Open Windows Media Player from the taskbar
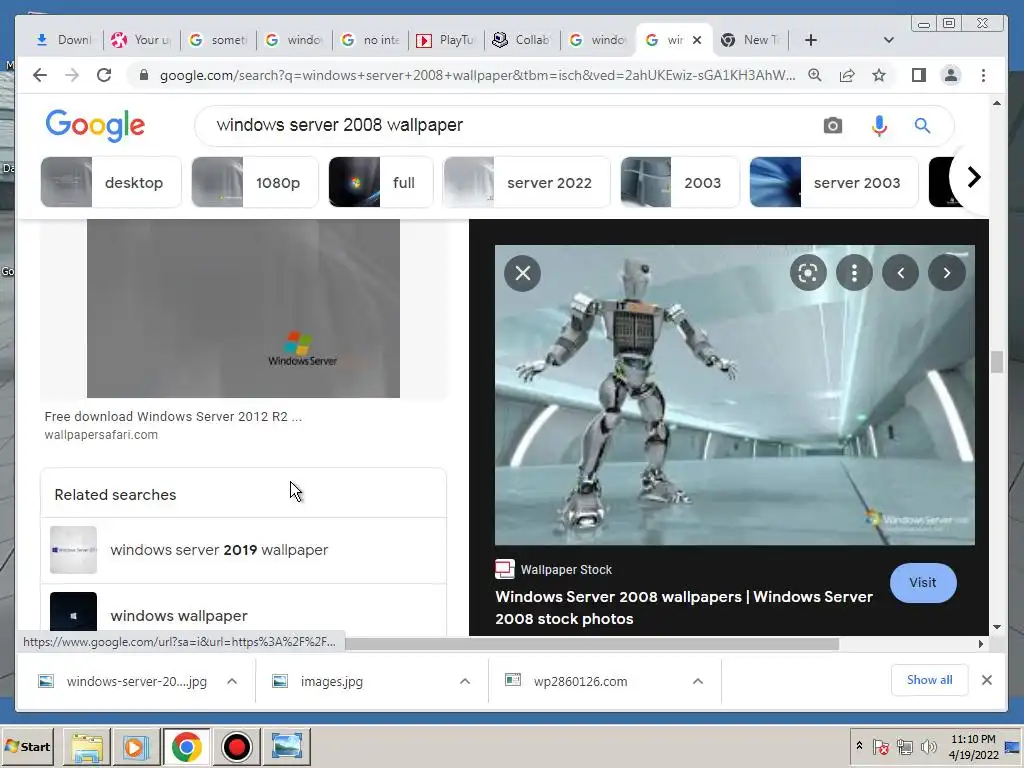This screenshot has height=768, width=1024. point(136,746)
